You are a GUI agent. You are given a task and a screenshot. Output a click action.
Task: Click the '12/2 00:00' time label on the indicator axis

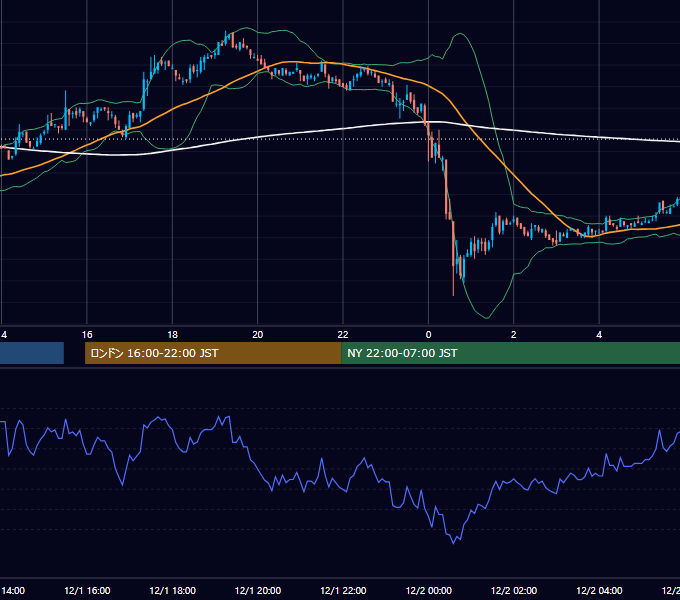(x=428, y=590)
